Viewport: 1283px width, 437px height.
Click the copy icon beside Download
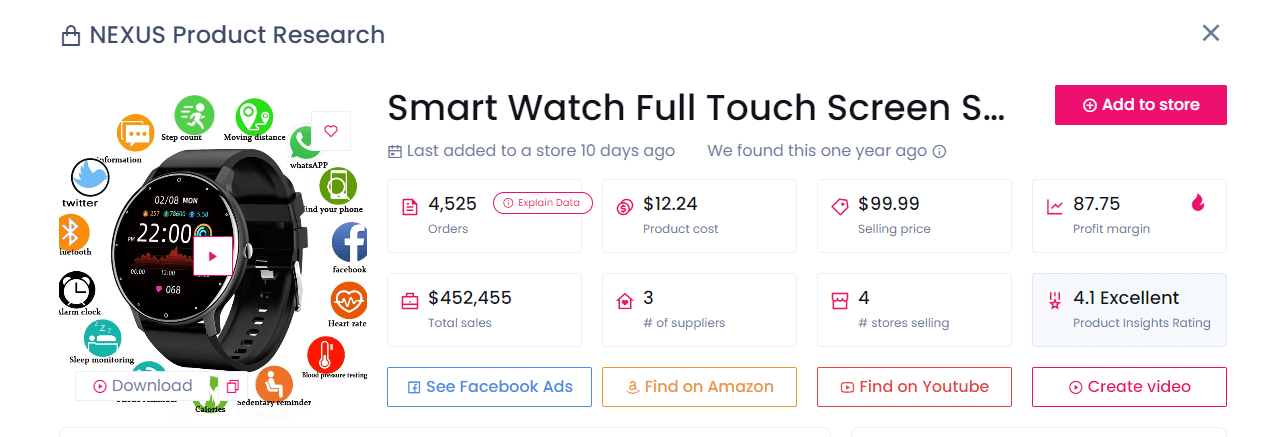(232, 386)
